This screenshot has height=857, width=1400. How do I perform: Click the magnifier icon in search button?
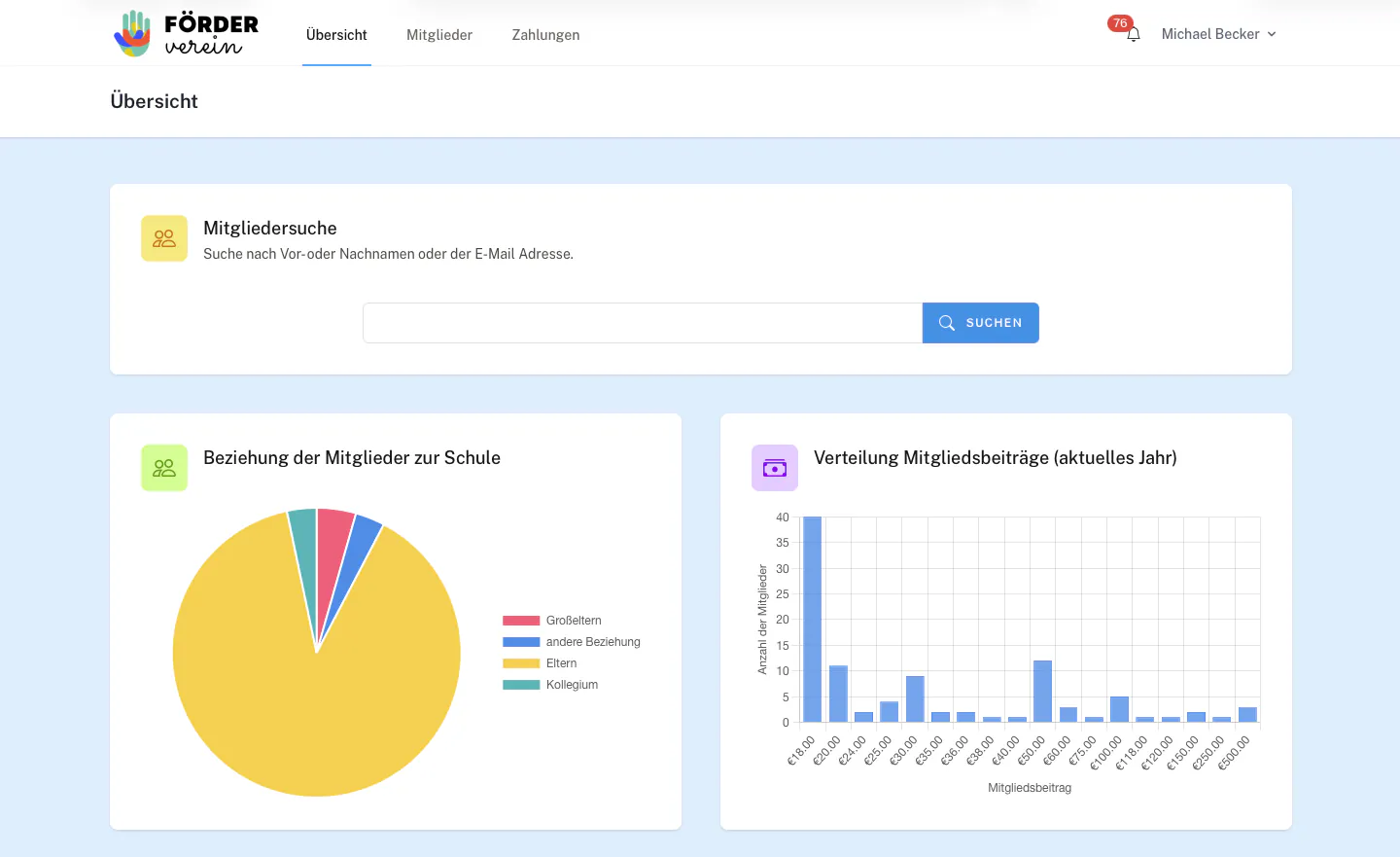point(946,323)
